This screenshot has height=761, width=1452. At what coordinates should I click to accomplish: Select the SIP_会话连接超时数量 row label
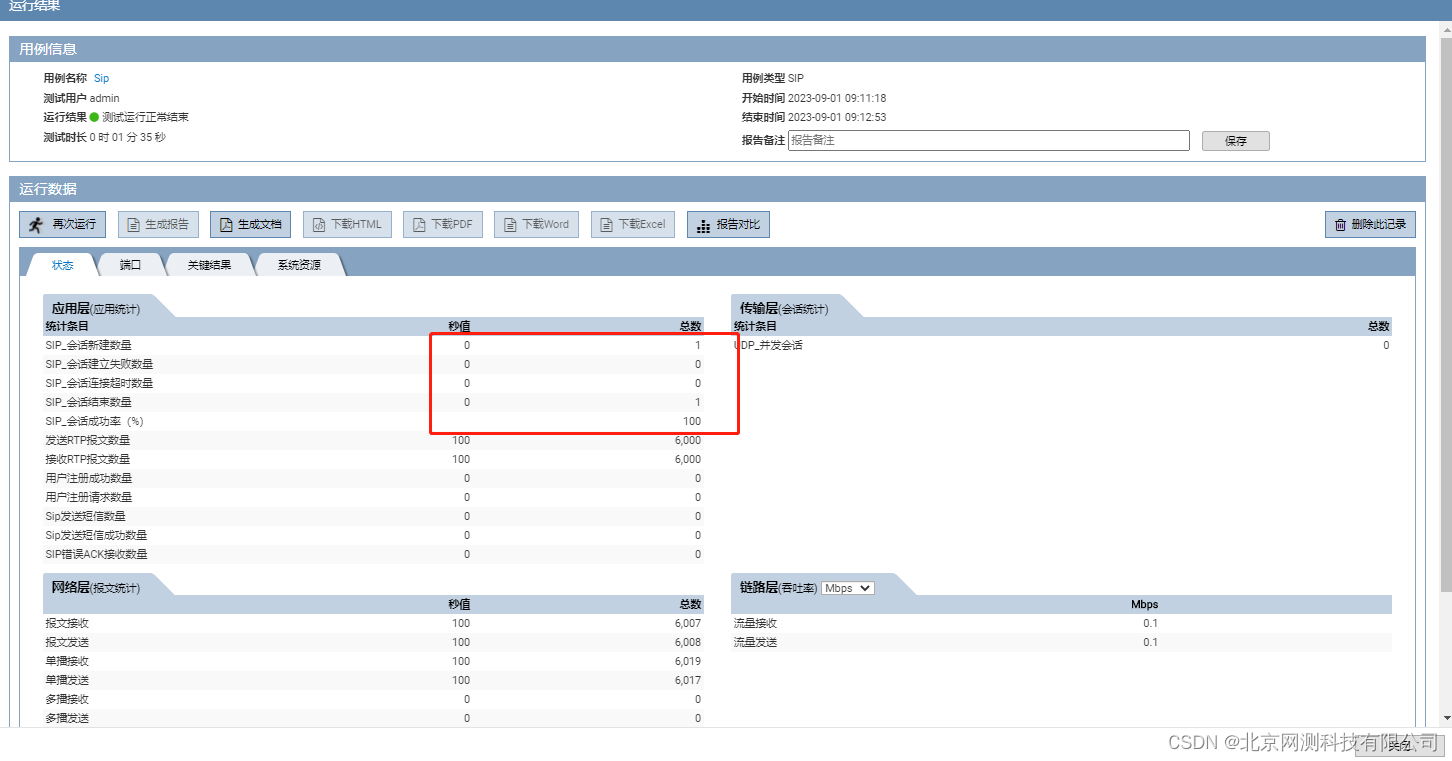tap(100, 383)
